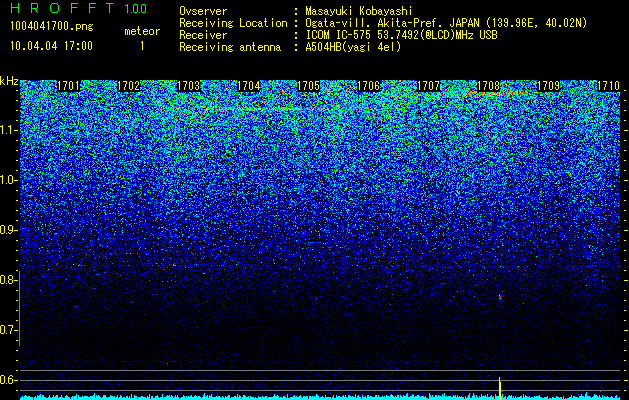Click the 1707 time marker
This screenshot has width=629, height=400.
coord(428,86)
